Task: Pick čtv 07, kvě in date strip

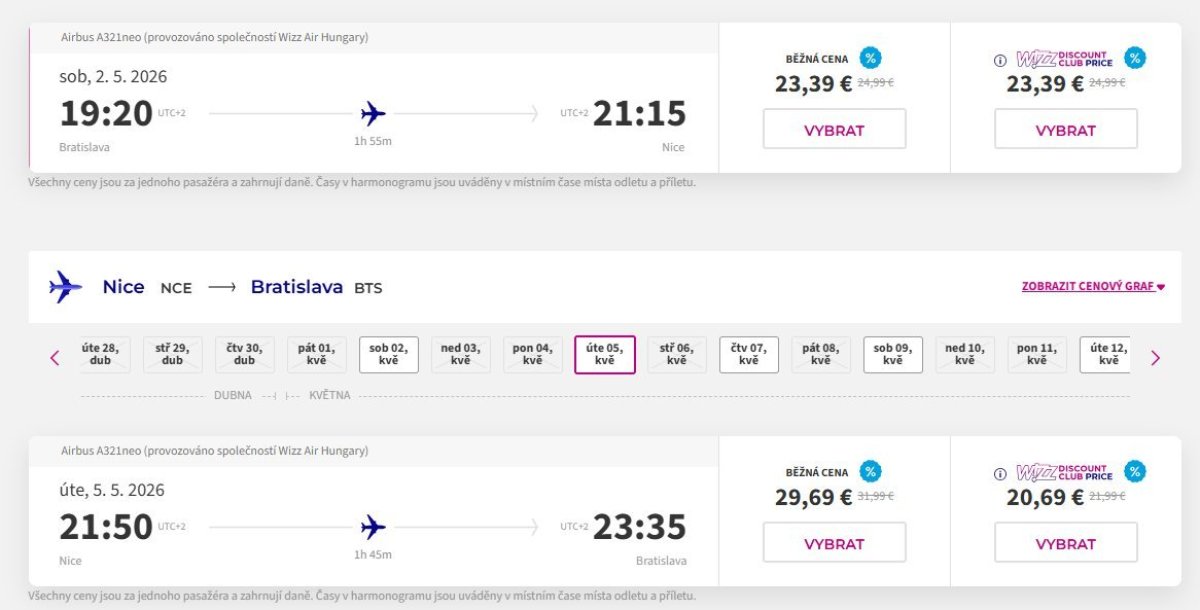Action: point(748,354)
